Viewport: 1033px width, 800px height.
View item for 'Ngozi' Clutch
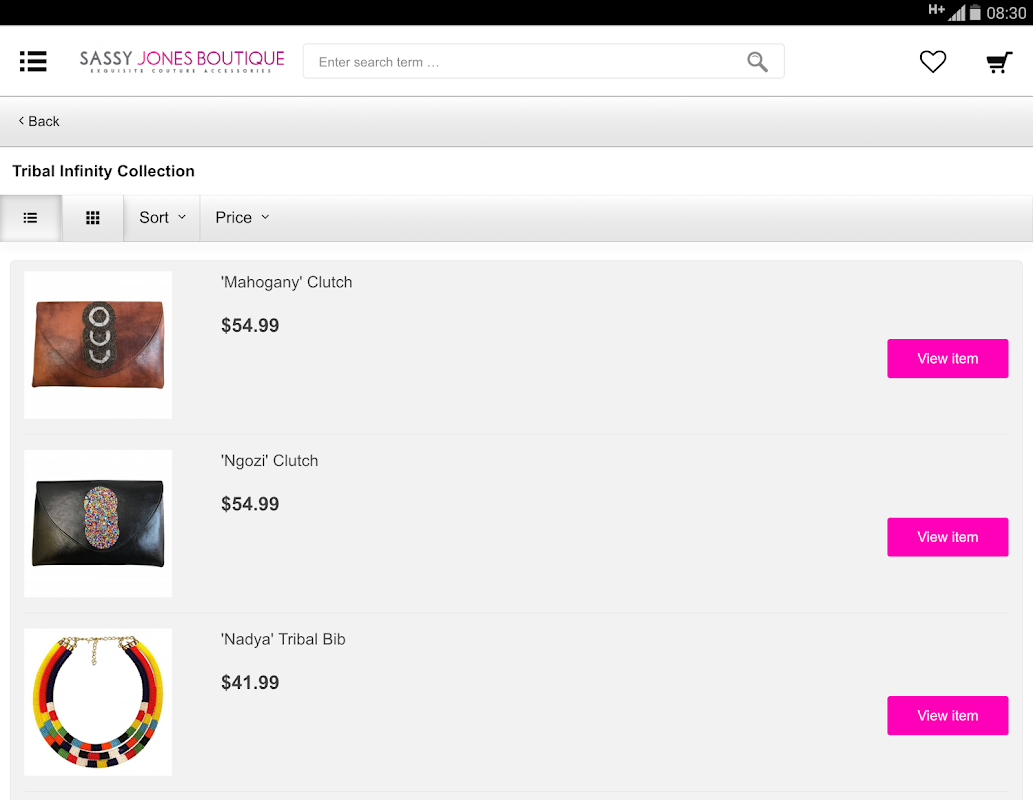click(x=947, y=537)
